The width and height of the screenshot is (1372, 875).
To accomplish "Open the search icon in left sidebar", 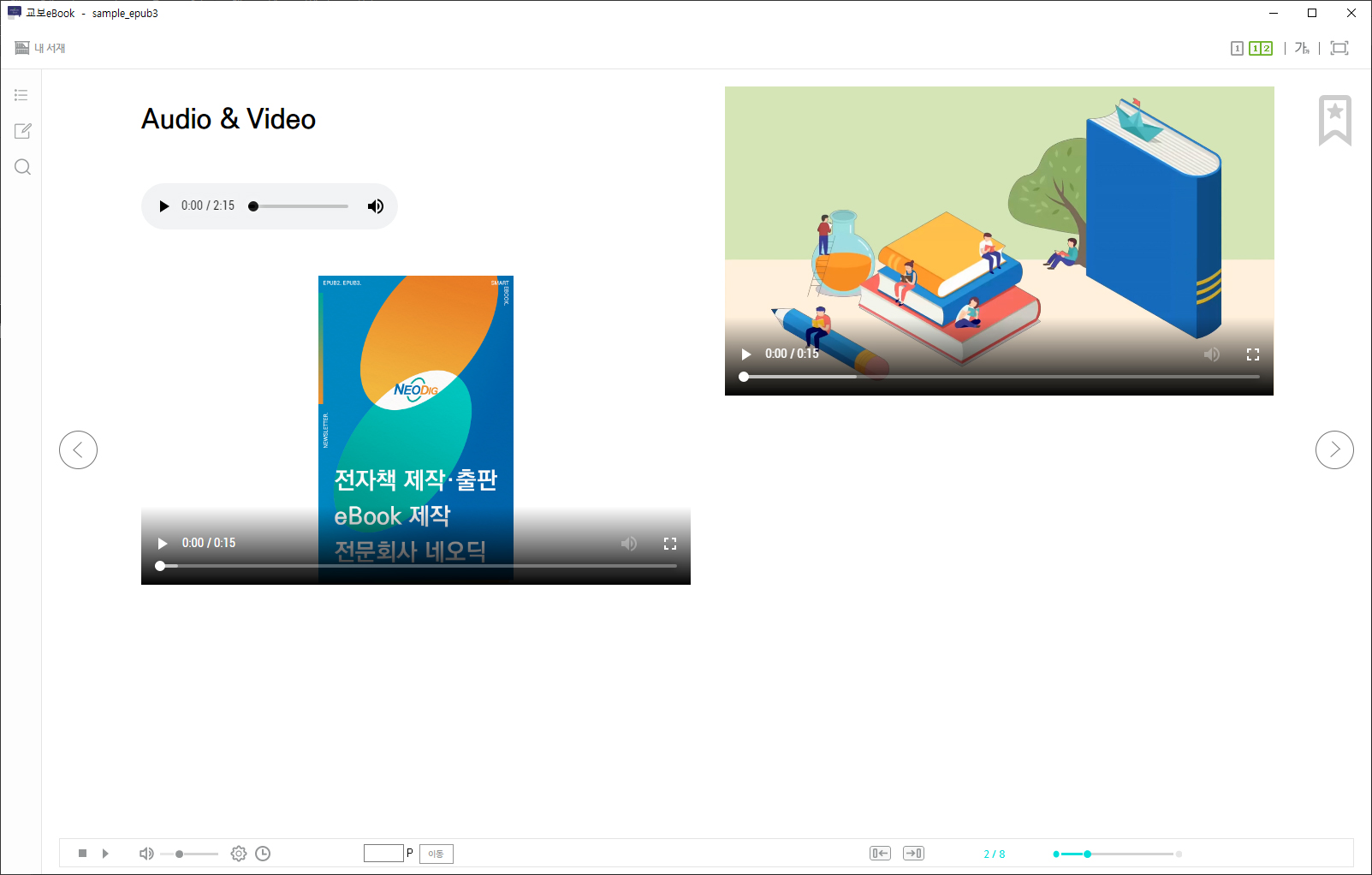I will (23, 167).
